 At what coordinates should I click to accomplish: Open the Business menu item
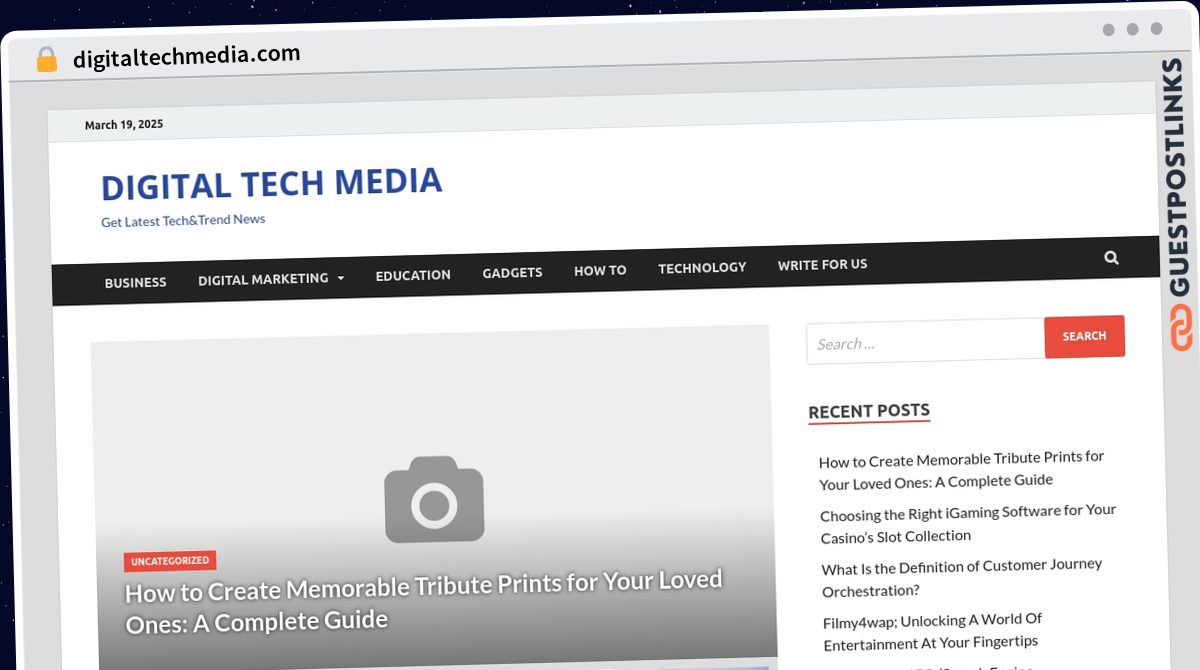pos(136,282)
